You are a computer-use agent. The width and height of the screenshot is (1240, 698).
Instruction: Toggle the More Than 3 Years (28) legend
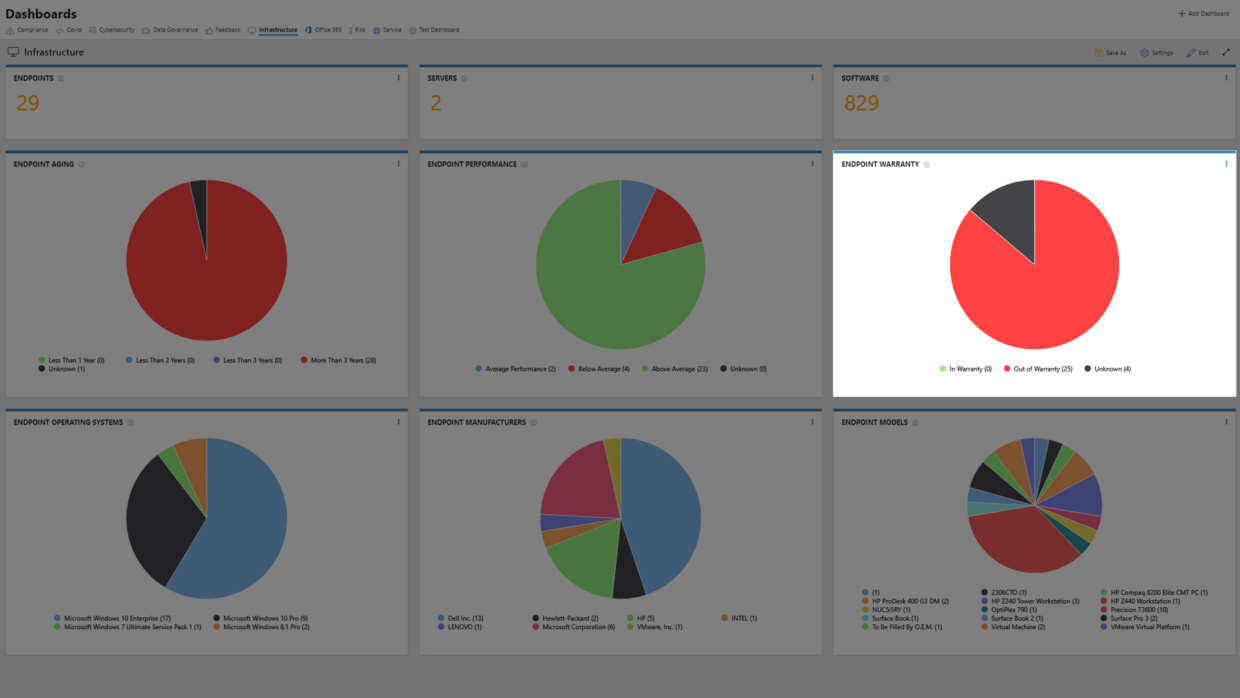[x=338, y=360]
